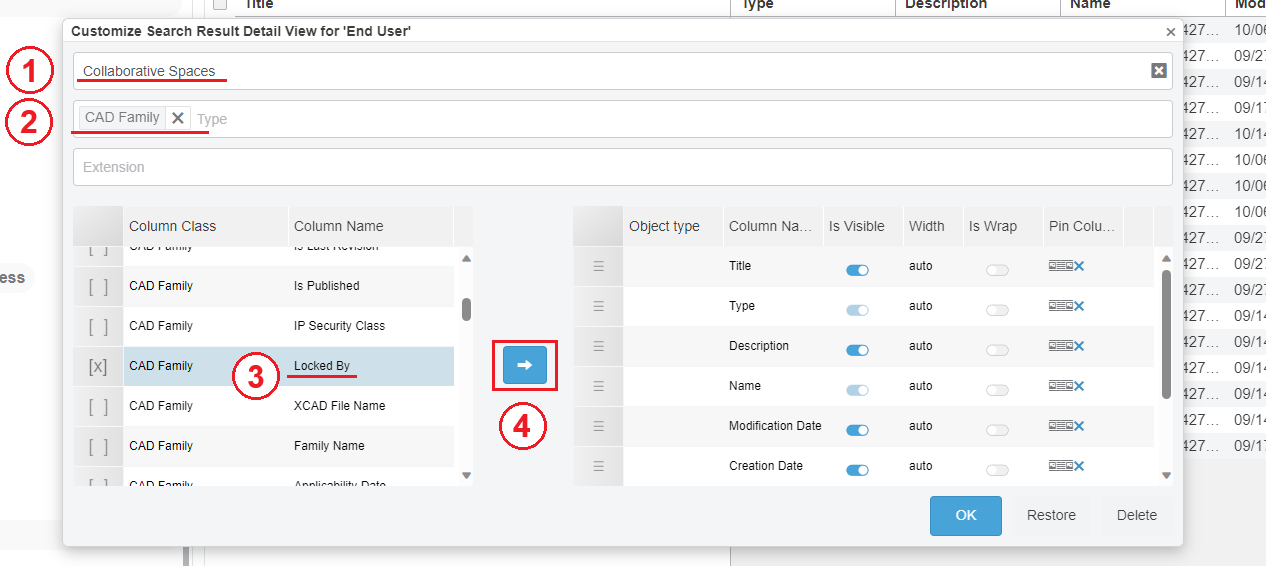The image size is (1266, 566).
Task: Click the right table scrollbar thumb
Action: coord(1166,333)
